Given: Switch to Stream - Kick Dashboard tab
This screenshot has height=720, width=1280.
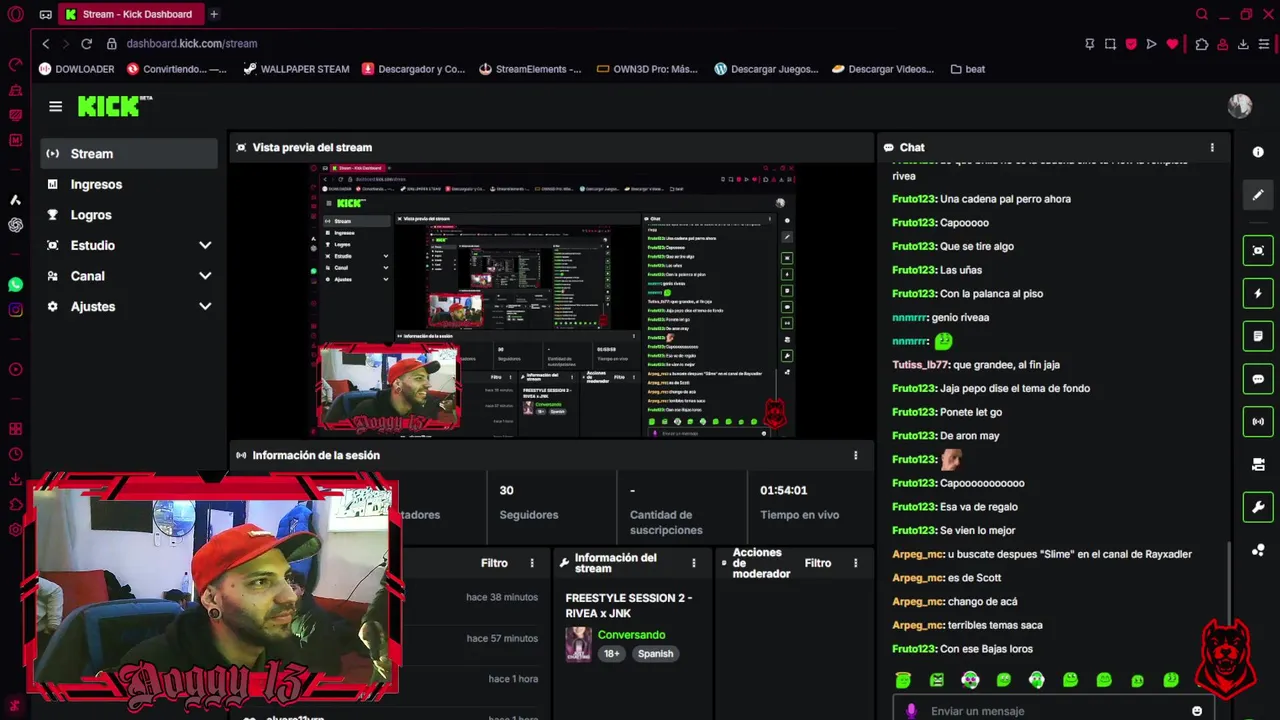Looking at the screenshot, I should tap(130, 14).
